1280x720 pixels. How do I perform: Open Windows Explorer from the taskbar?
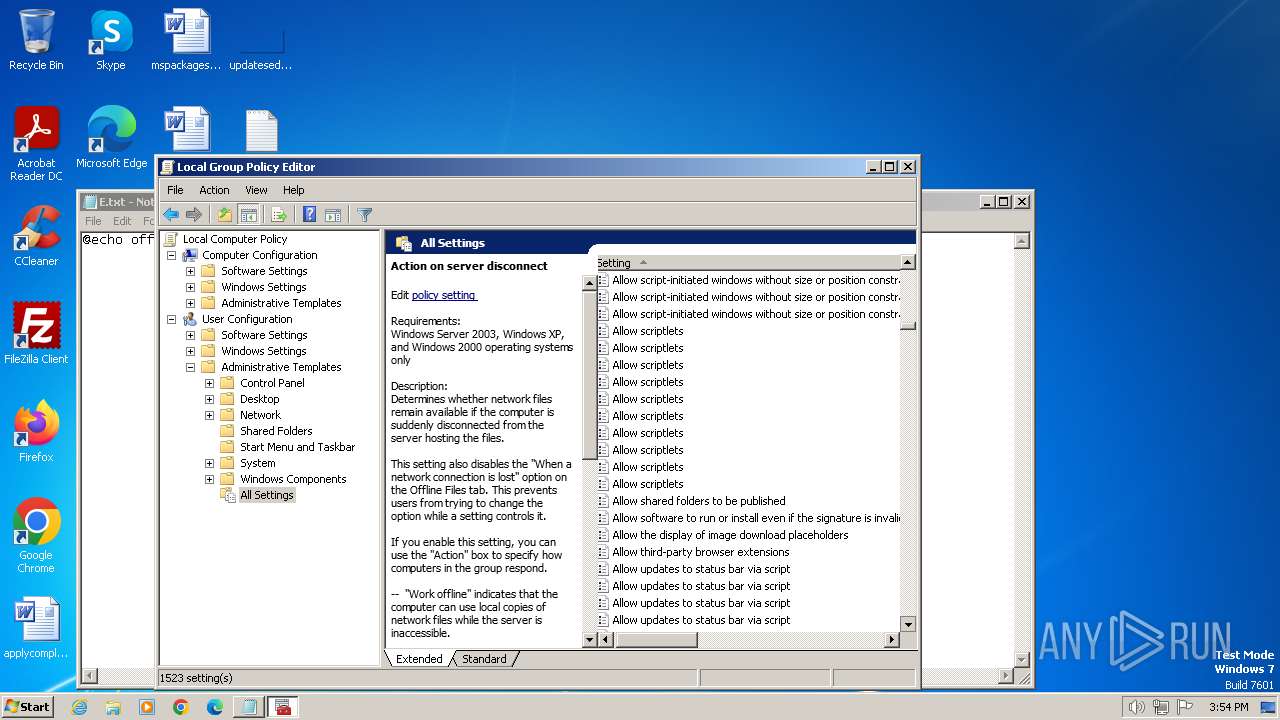click(113, 707)
